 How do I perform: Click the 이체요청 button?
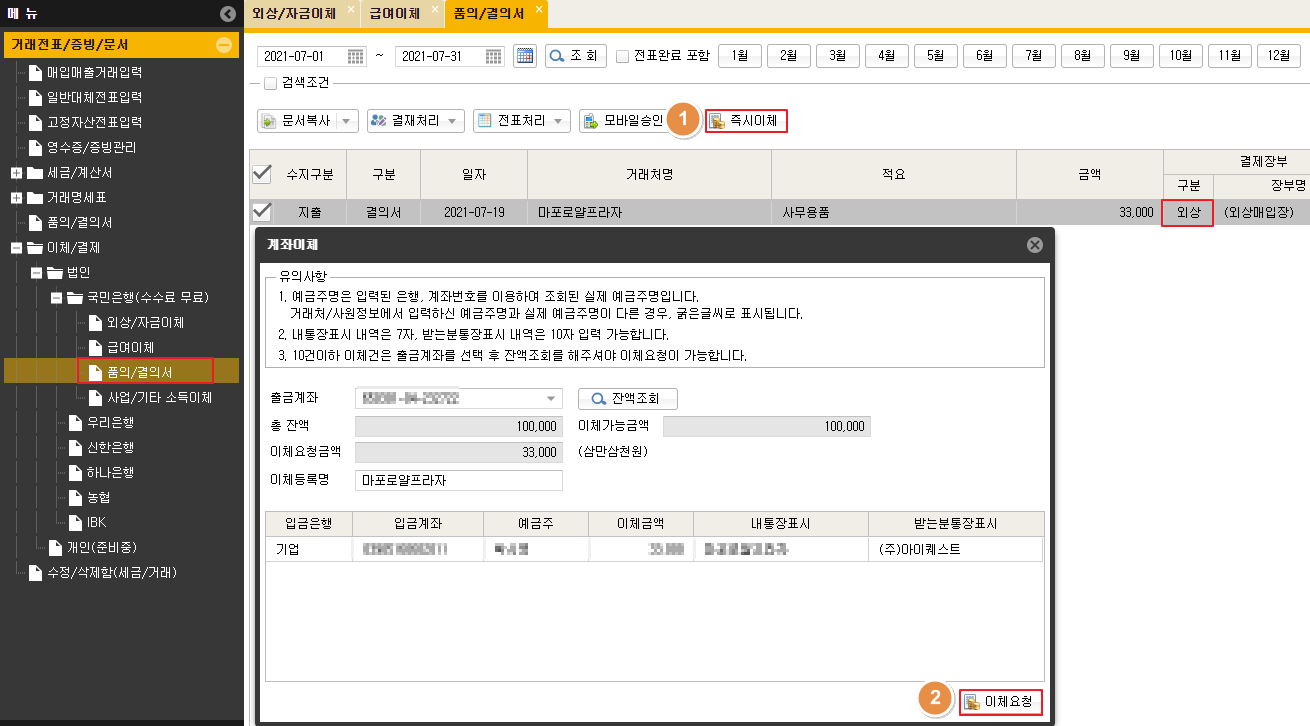(1001, 702)
